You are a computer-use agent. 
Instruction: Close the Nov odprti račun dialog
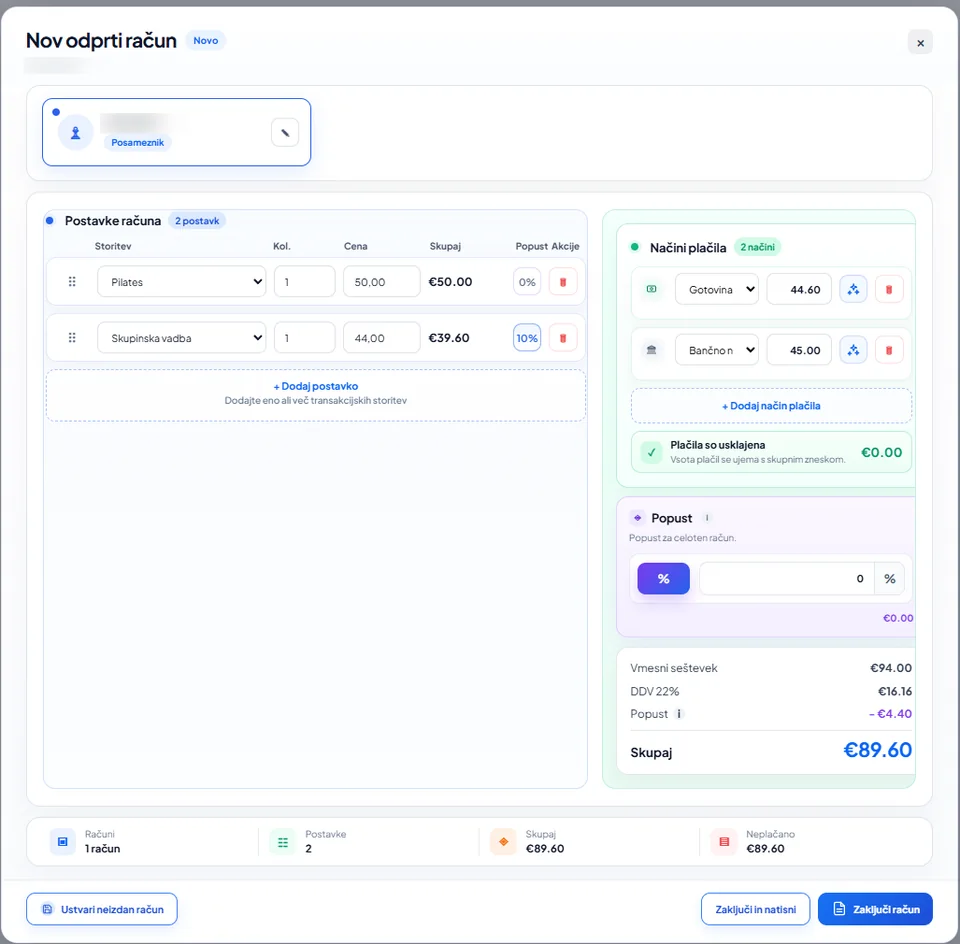tap(920, 43)
